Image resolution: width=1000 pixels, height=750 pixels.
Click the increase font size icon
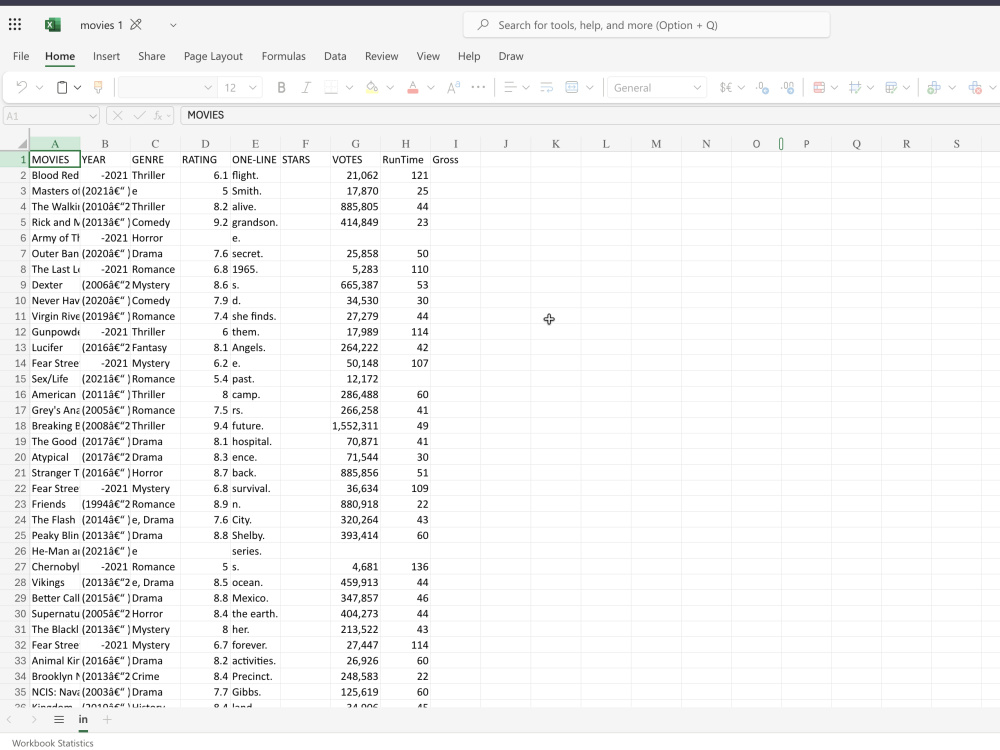(x=453, y=87)
